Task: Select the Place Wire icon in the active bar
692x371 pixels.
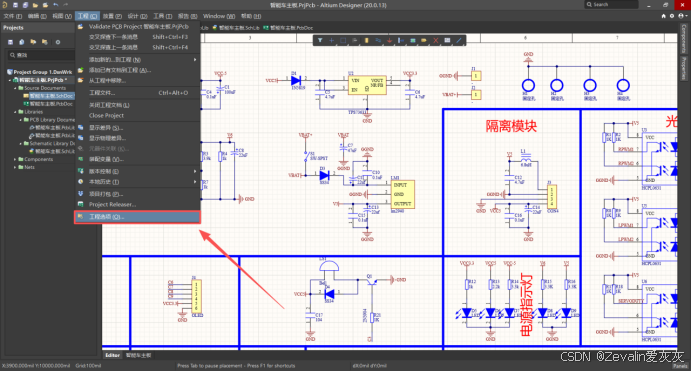Action: click(x=378, y=40)
